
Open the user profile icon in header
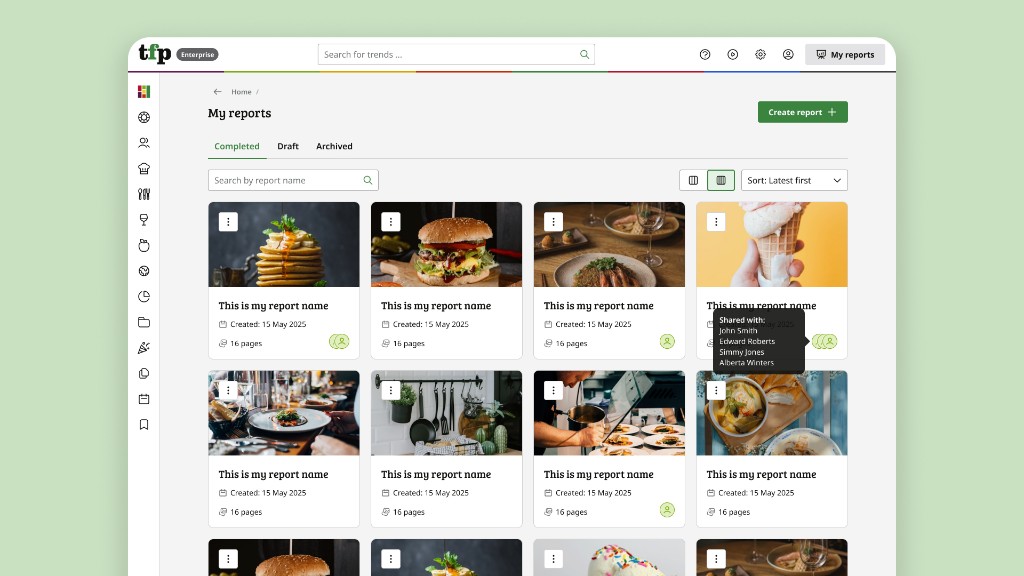click(788, 55)
